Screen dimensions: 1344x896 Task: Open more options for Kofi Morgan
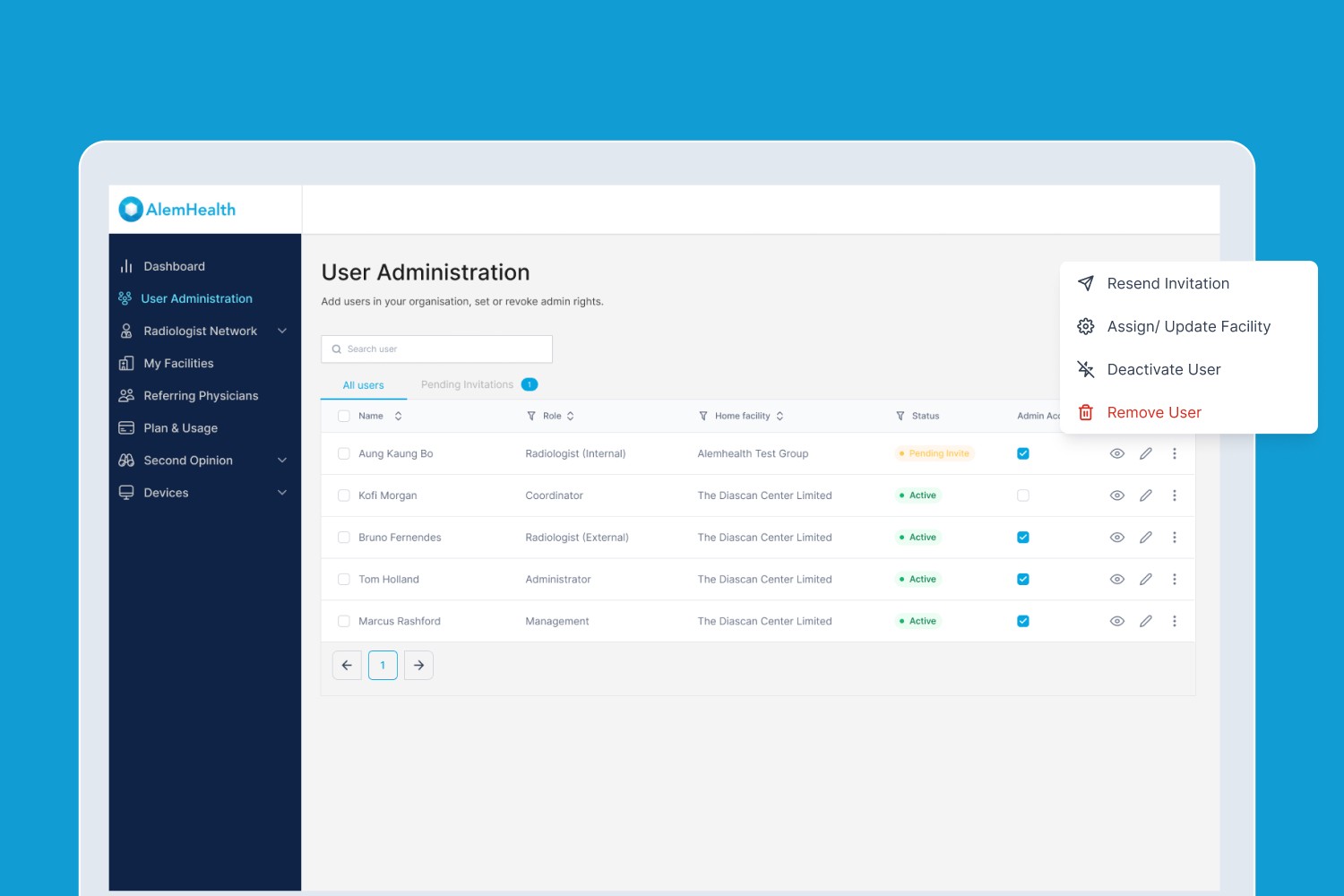click(x=1175, y=495)
